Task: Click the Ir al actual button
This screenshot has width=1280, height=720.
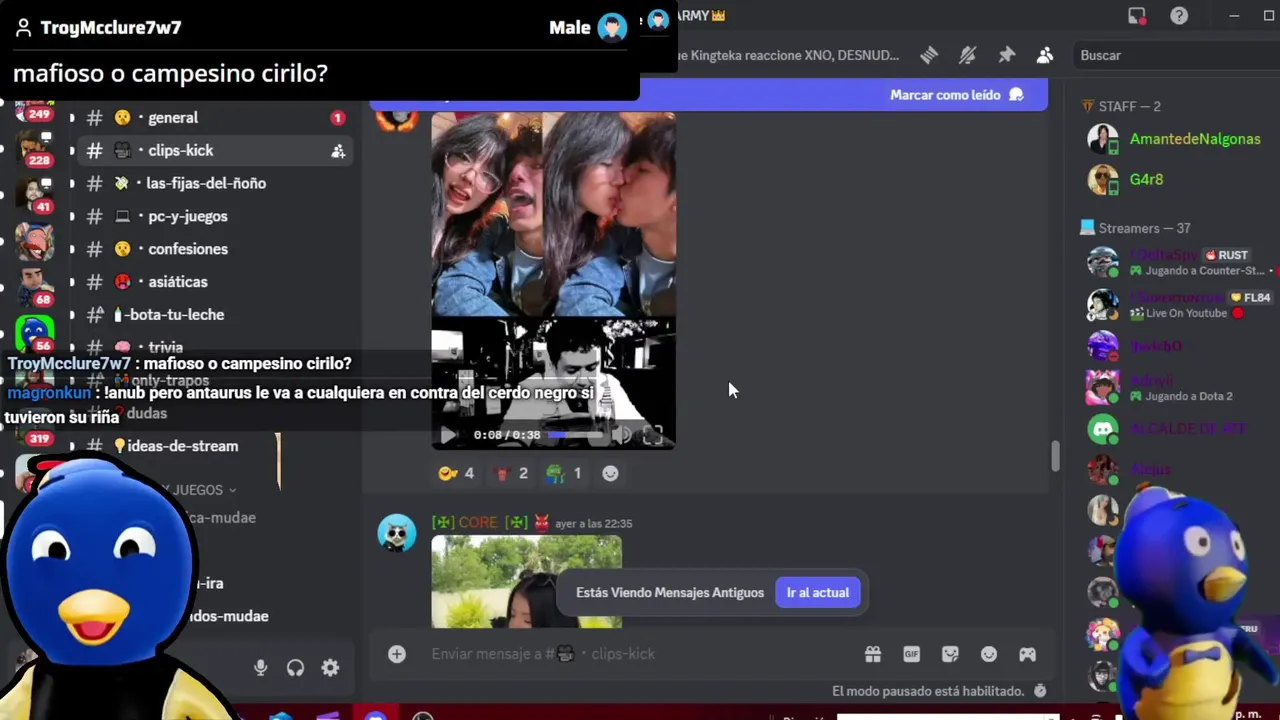Action: [x=817, y=593]
